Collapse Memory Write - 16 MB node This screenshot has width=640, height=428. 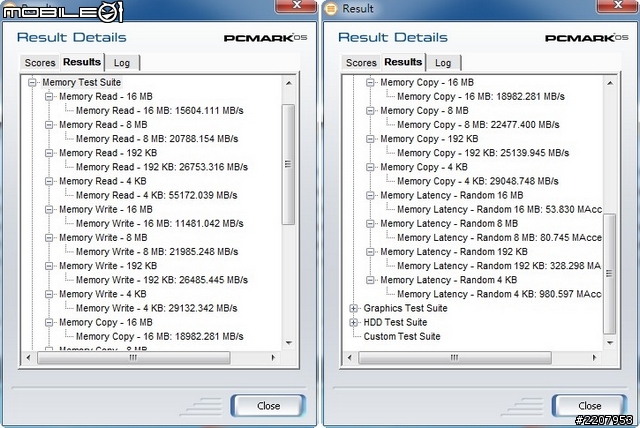49,209
